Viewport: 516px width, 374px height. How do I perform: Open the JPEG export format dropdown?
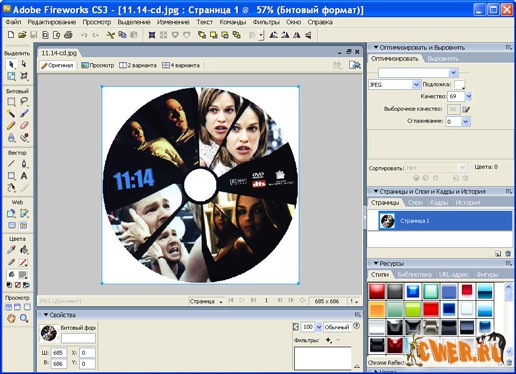(416, 85)
